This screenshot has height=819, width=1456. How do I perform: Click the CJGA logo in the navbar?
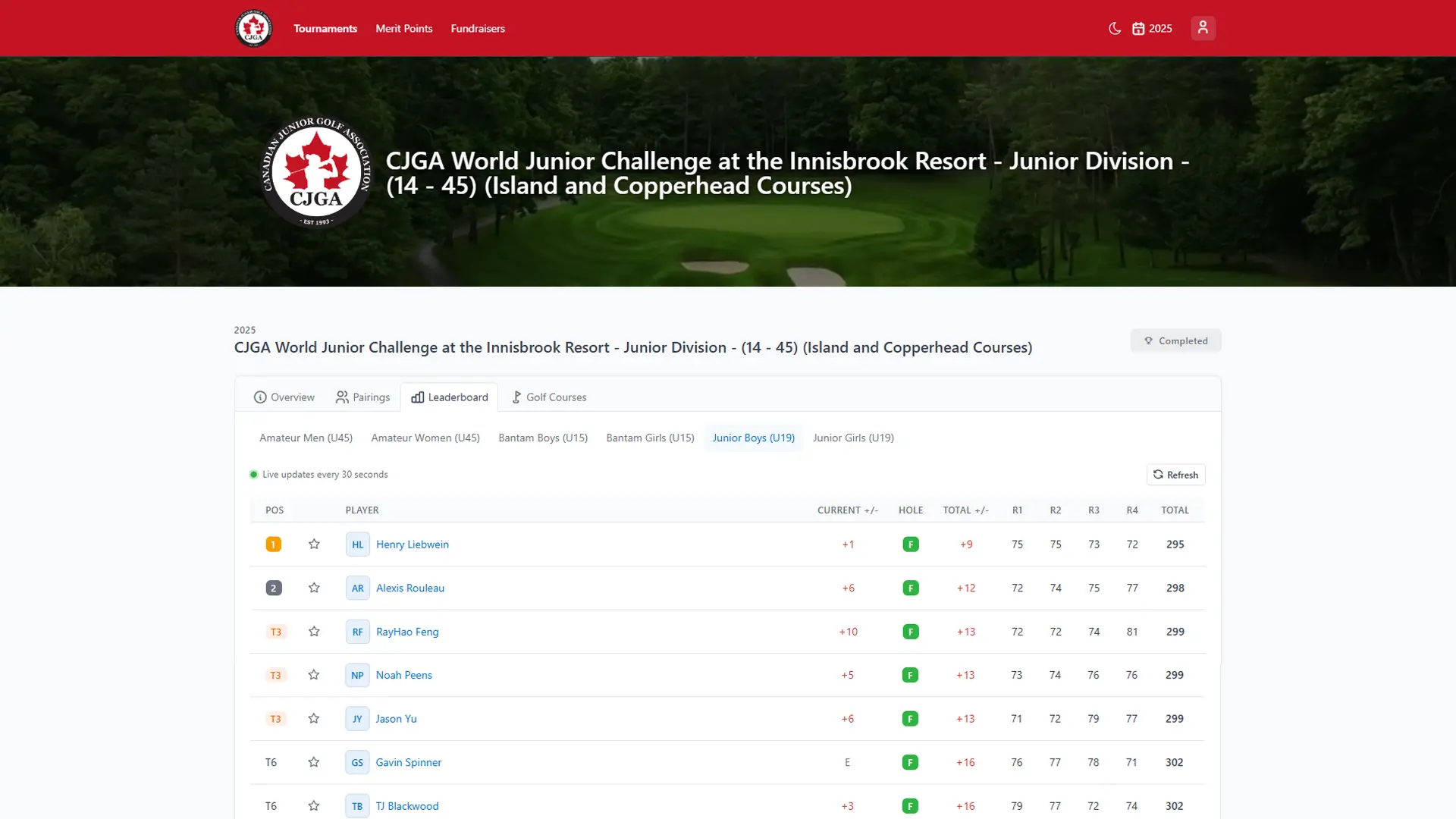point(253,28)
